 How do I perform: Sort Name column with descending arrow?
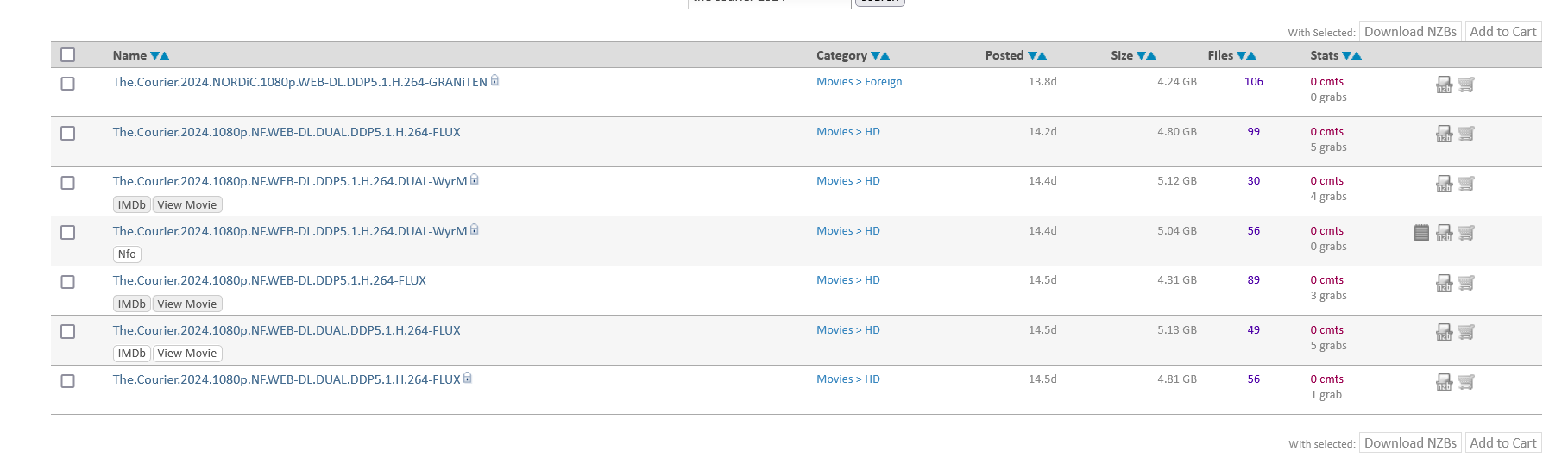(x=154, y=56)
